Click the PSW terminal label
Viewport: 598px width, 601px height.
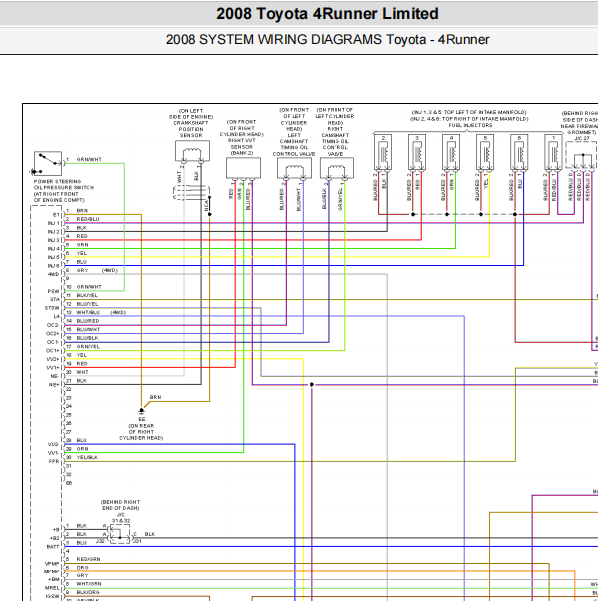54,291
